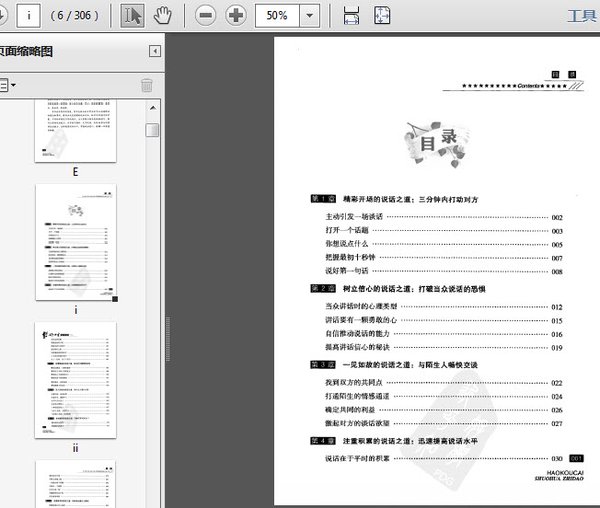Image resolution: width=600 pixels, height=508 pixels.
Task: Activate the Select tool arrow cursor
Action: pyautogui.click(x=132, y=16)
